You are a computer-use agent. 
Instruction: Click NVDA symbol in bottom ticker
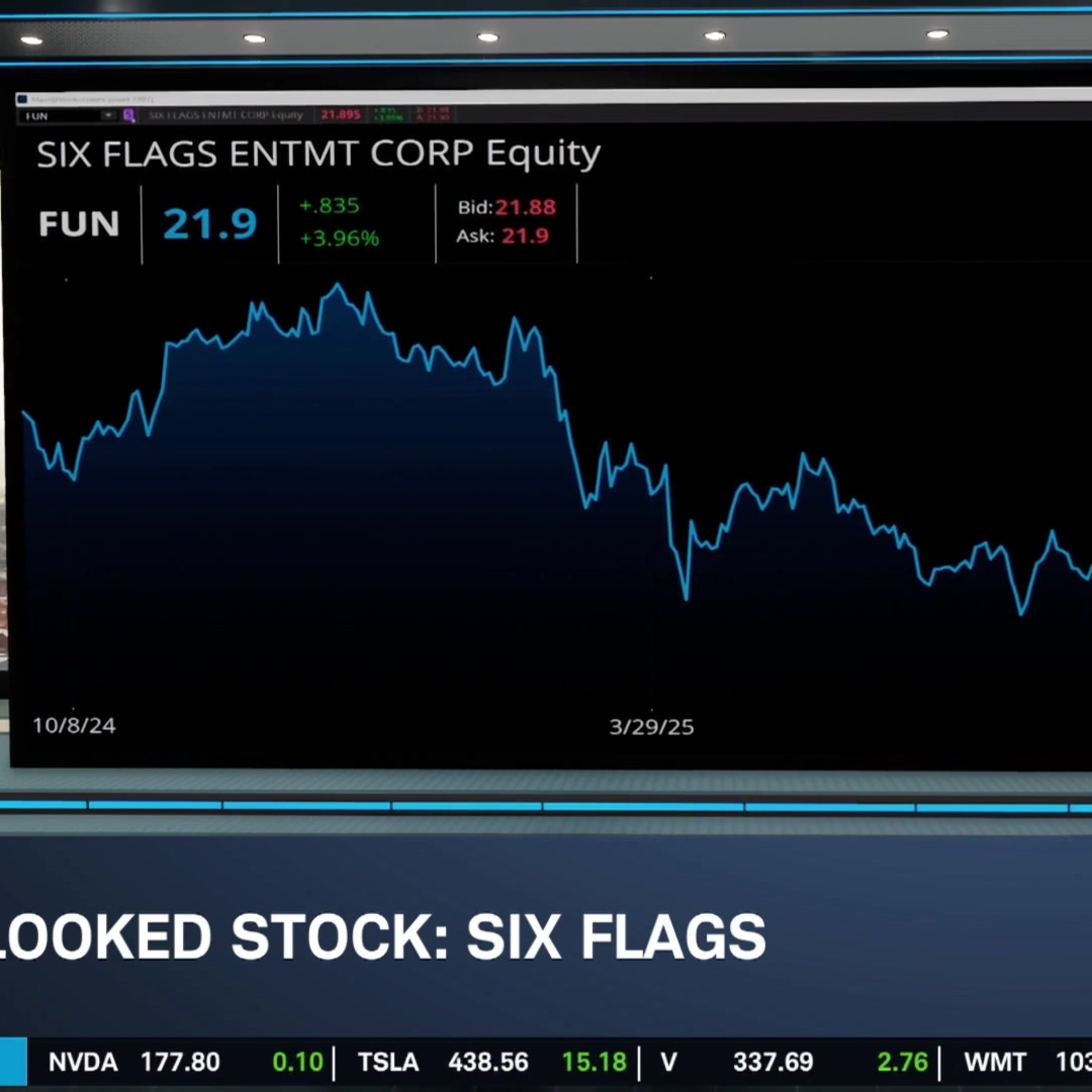click(83, 1062)
